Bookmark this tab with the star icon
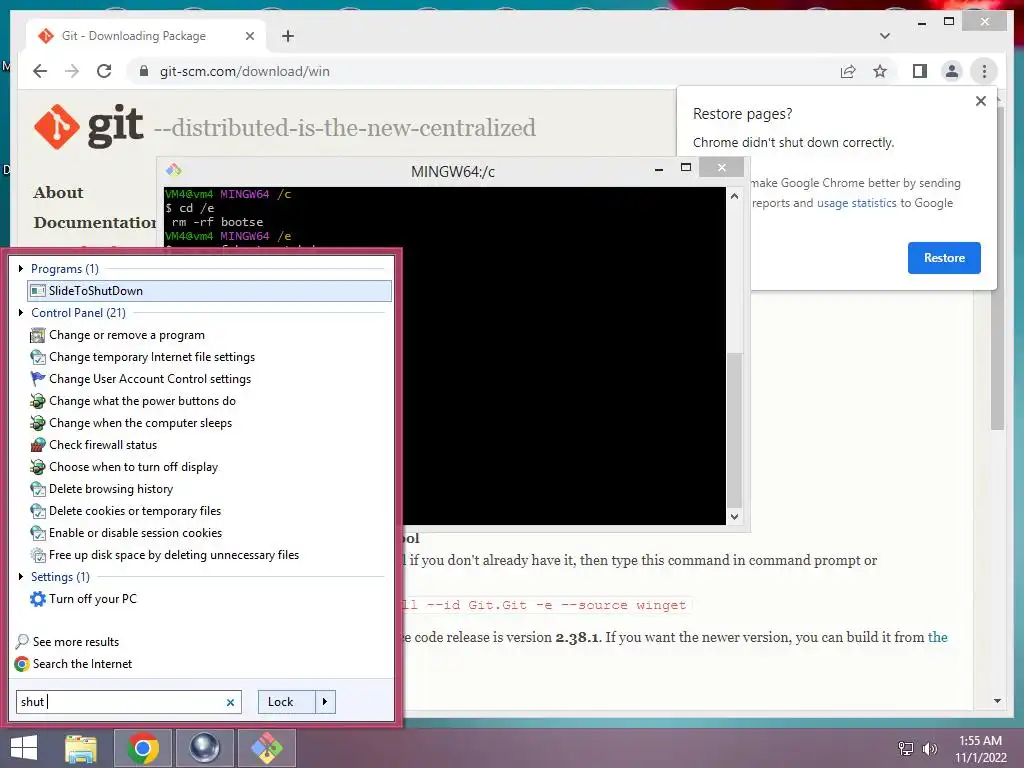This screenshot has height=768, width=1024. [880, 71]
